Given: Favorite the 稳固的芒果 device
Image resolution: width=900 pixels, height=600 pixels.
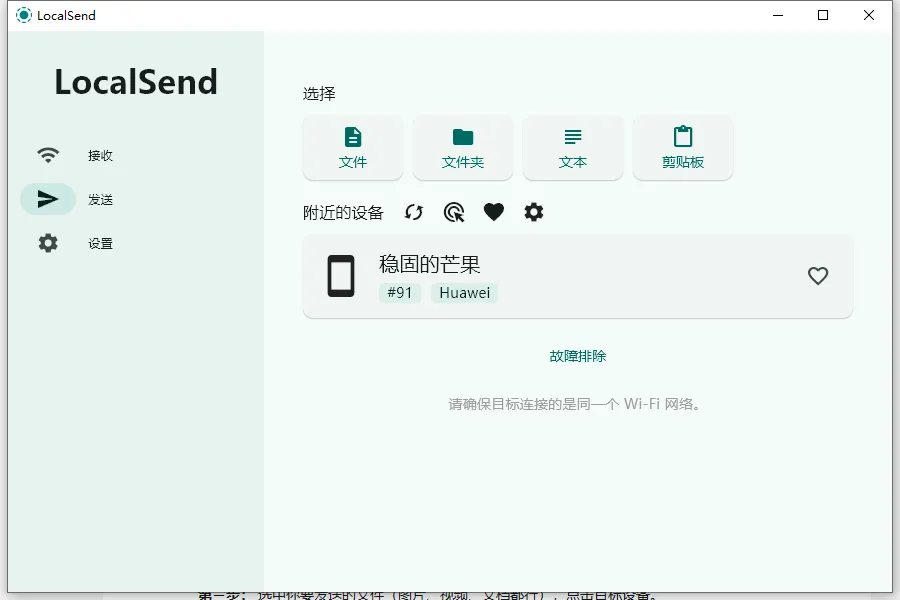Looking at the screenshot, I should click(x=818, y=276).
